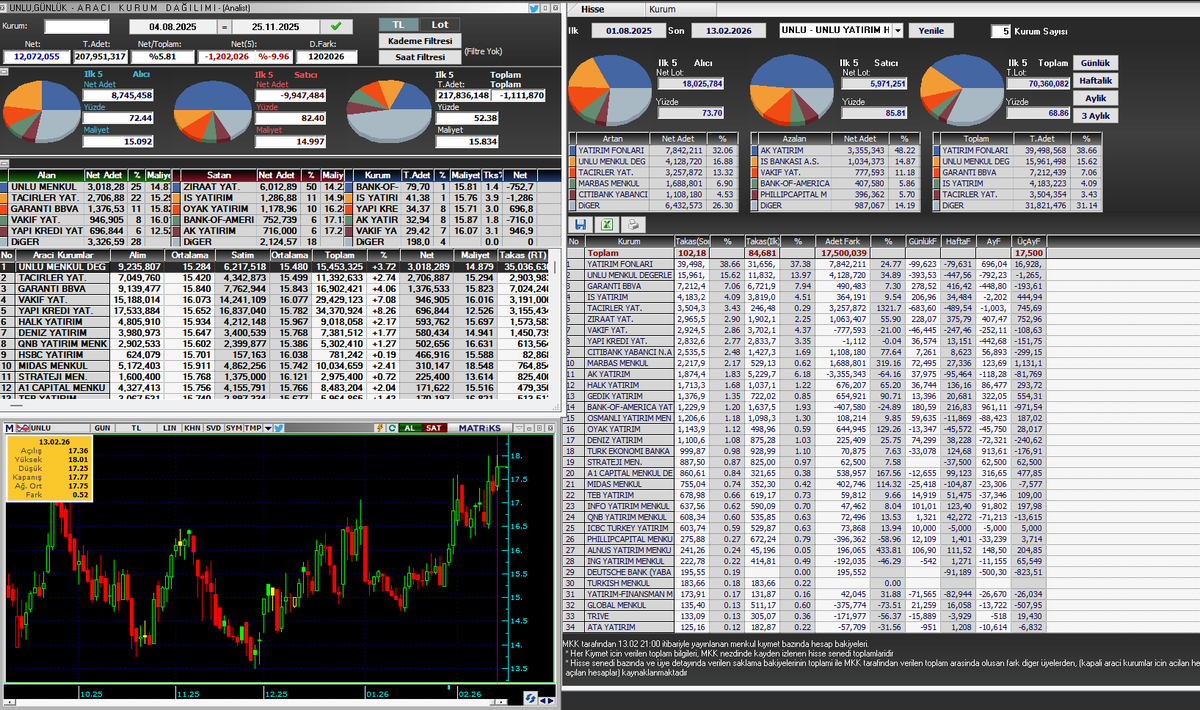
Task: Click the SVD button in chart toolbar
Action: [x=213, y=428]
